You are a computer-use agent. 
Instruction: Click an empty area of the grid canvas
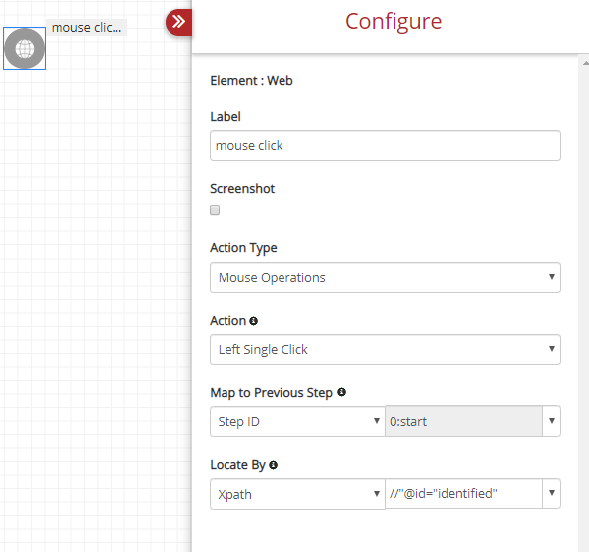94,263
